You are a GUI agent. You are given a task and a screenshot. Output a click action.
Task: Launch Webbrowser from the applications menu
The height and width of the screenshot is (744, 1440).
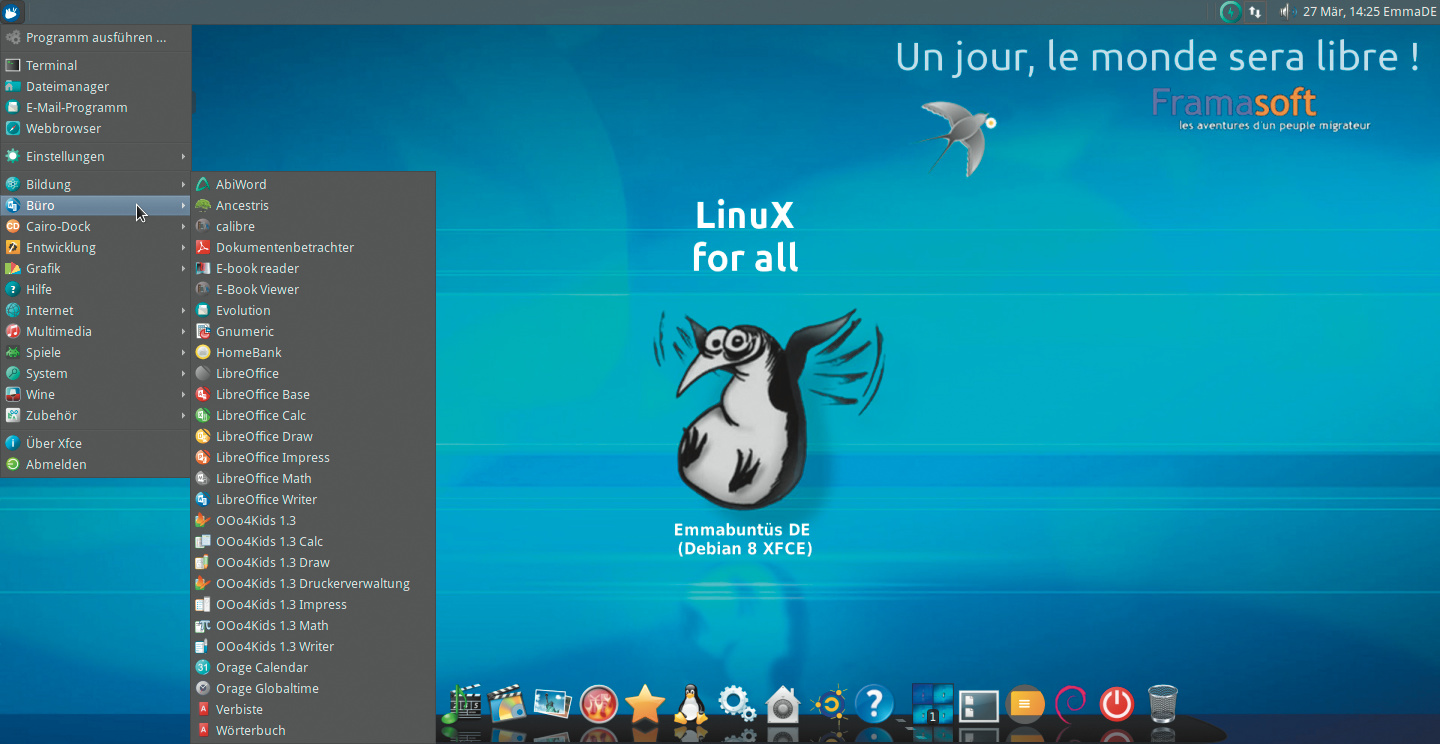click(96, 128)
